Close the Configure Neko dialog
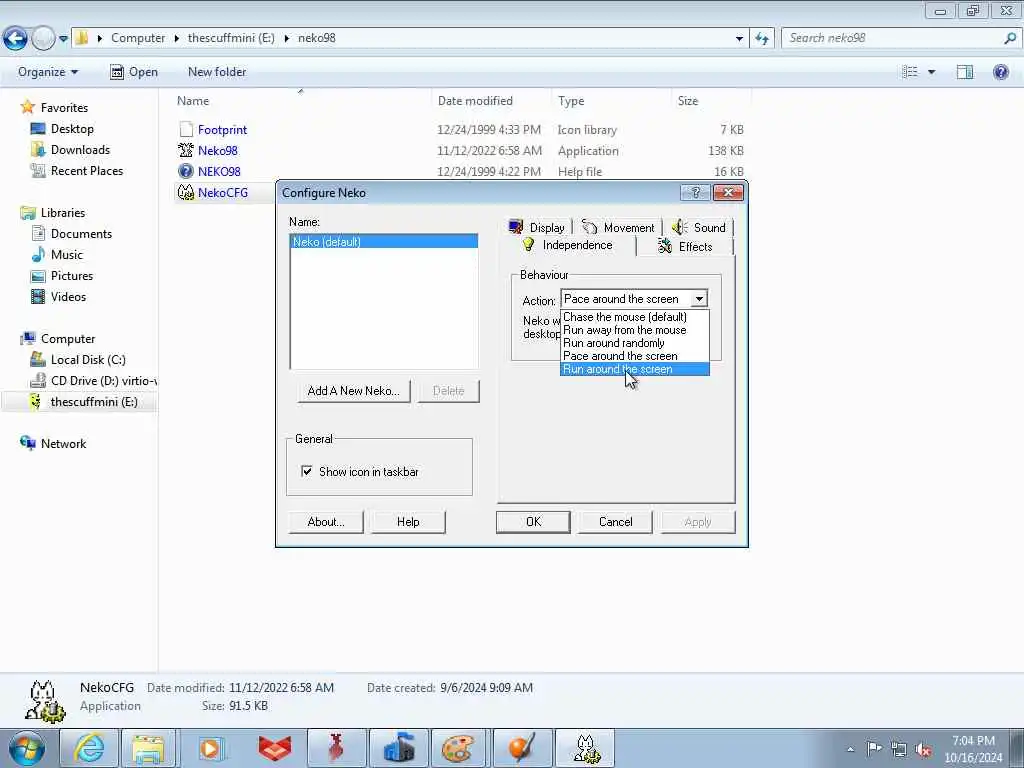 (x=728, y=192)
